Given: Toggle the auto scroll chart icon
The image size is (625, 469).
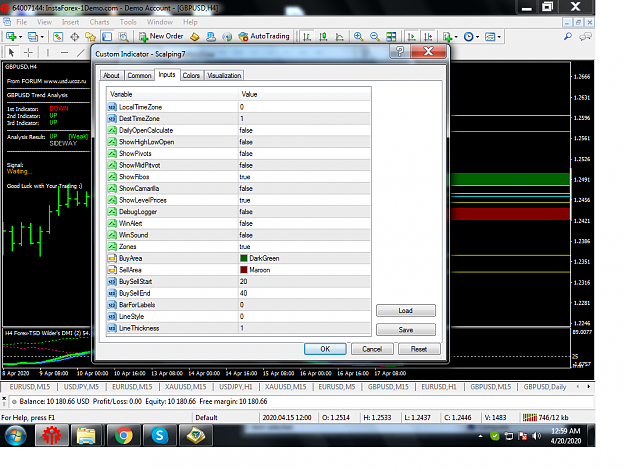Looking at the screenshot, I should pyautogui.click(x=411, y=37).
